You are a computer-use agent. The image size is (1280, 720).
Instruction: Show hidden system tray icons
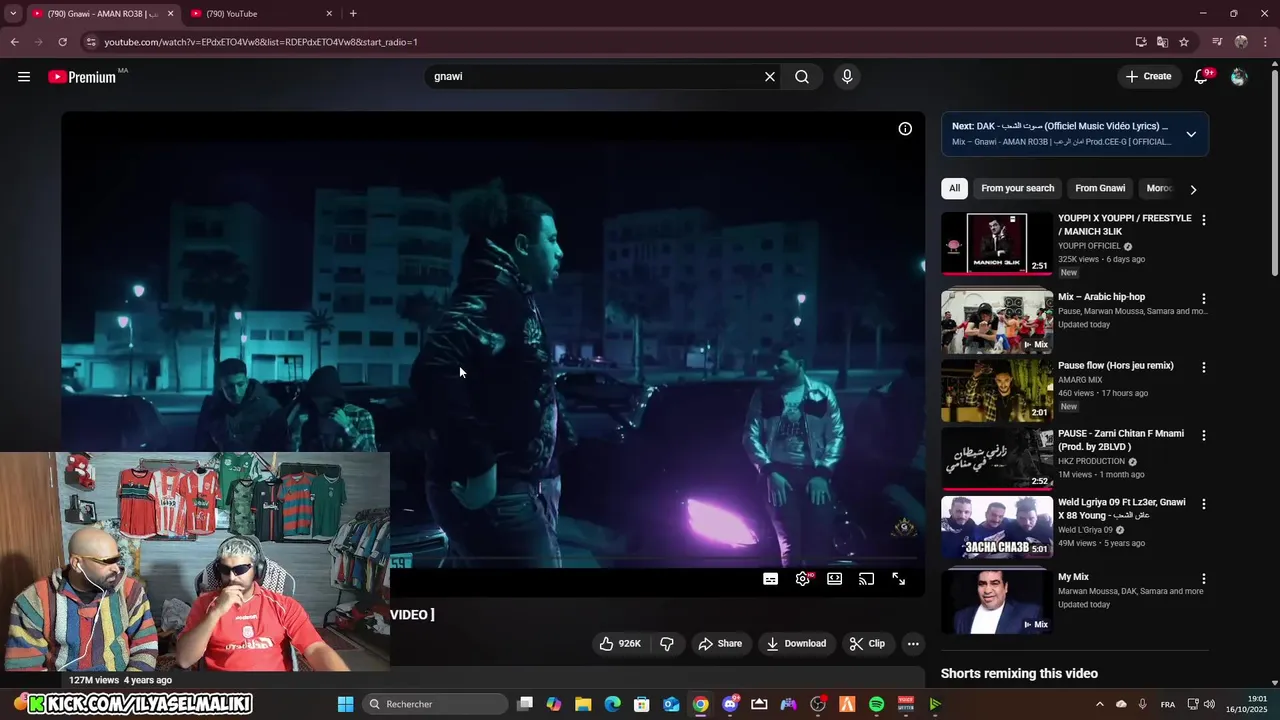(x=1100, y=704)
